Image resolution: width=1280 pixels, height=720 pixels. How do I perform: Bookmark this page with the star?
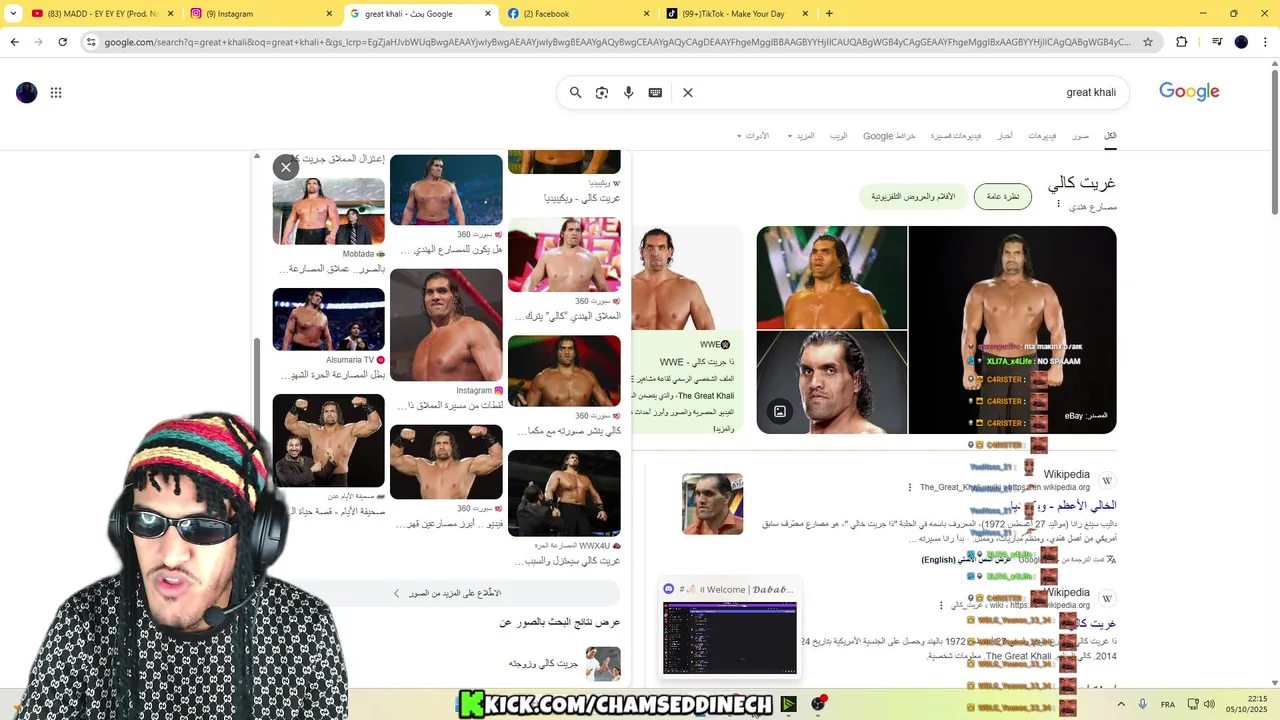(1148, 42)
